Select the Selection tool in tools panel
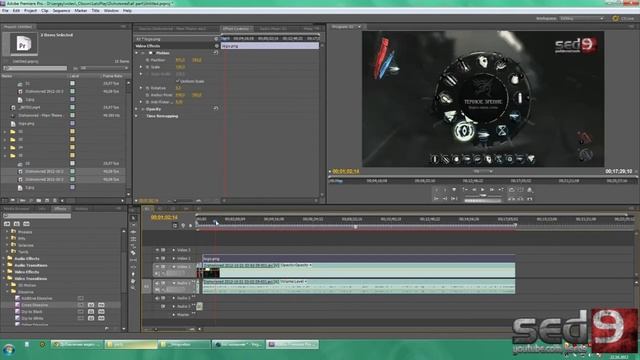Viewport: 640px width, 360px height. pyautogui.click(x=133, y=218)
